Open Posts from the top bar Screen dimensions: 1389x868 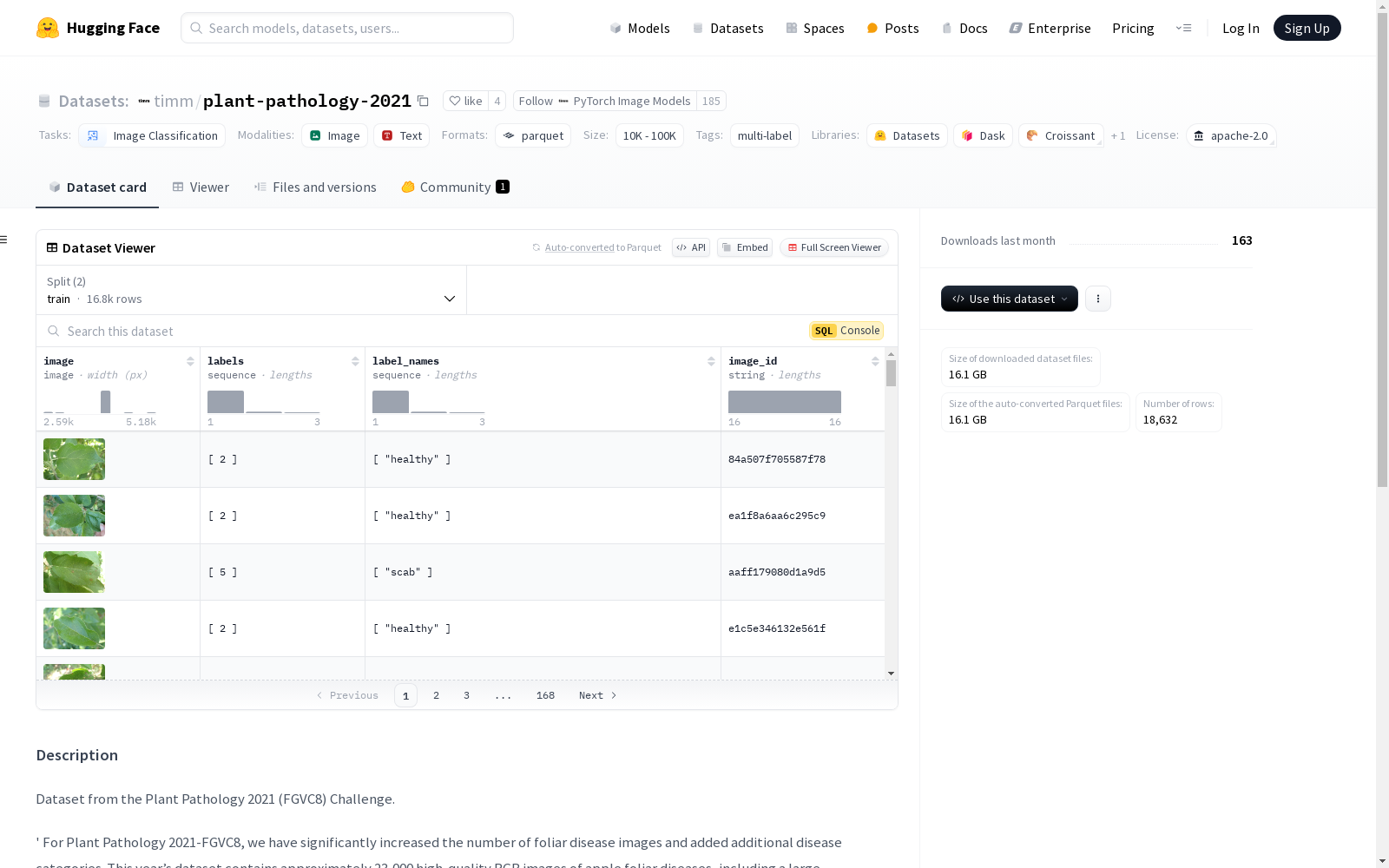(892, 28)
